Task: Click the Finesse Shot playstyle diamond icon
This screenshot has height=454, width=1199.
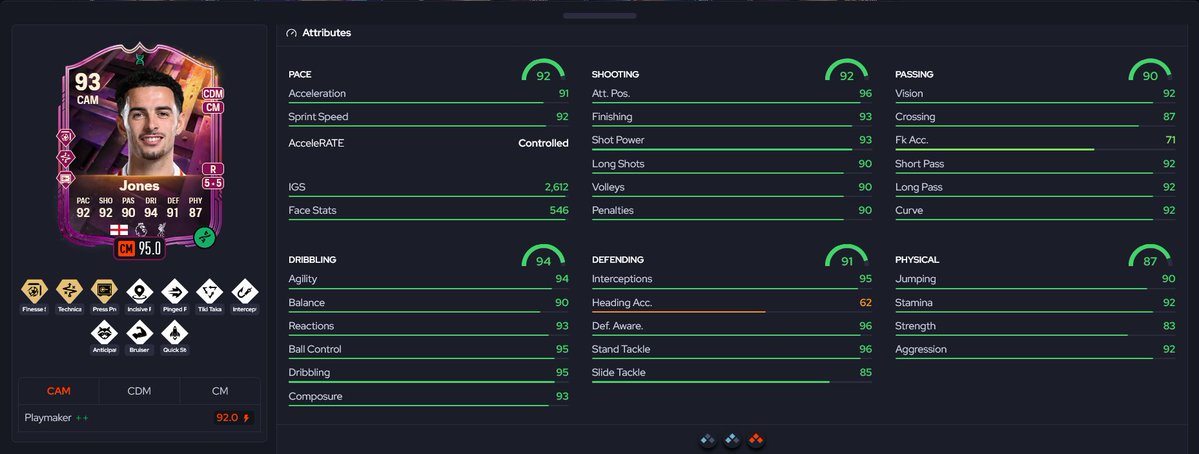Action: click(34, 291)
